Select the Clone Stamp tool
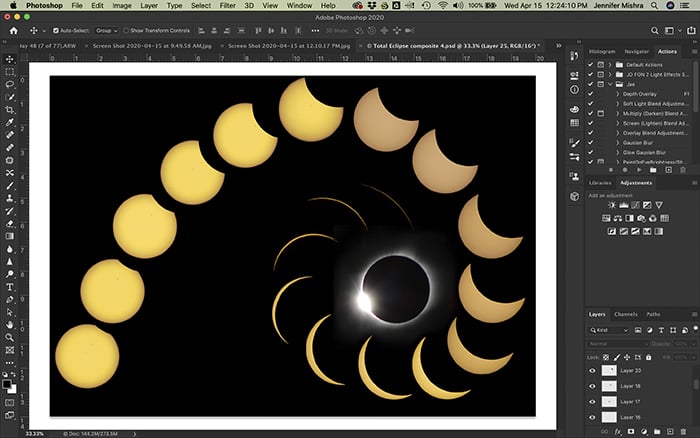Screen dimensions: 700x438 click(9, 198)
